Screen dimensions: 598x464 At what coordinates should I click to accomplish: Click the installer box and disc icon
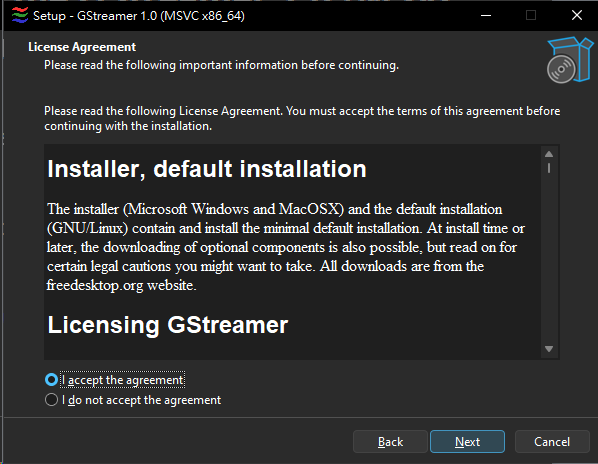point(569,60)
